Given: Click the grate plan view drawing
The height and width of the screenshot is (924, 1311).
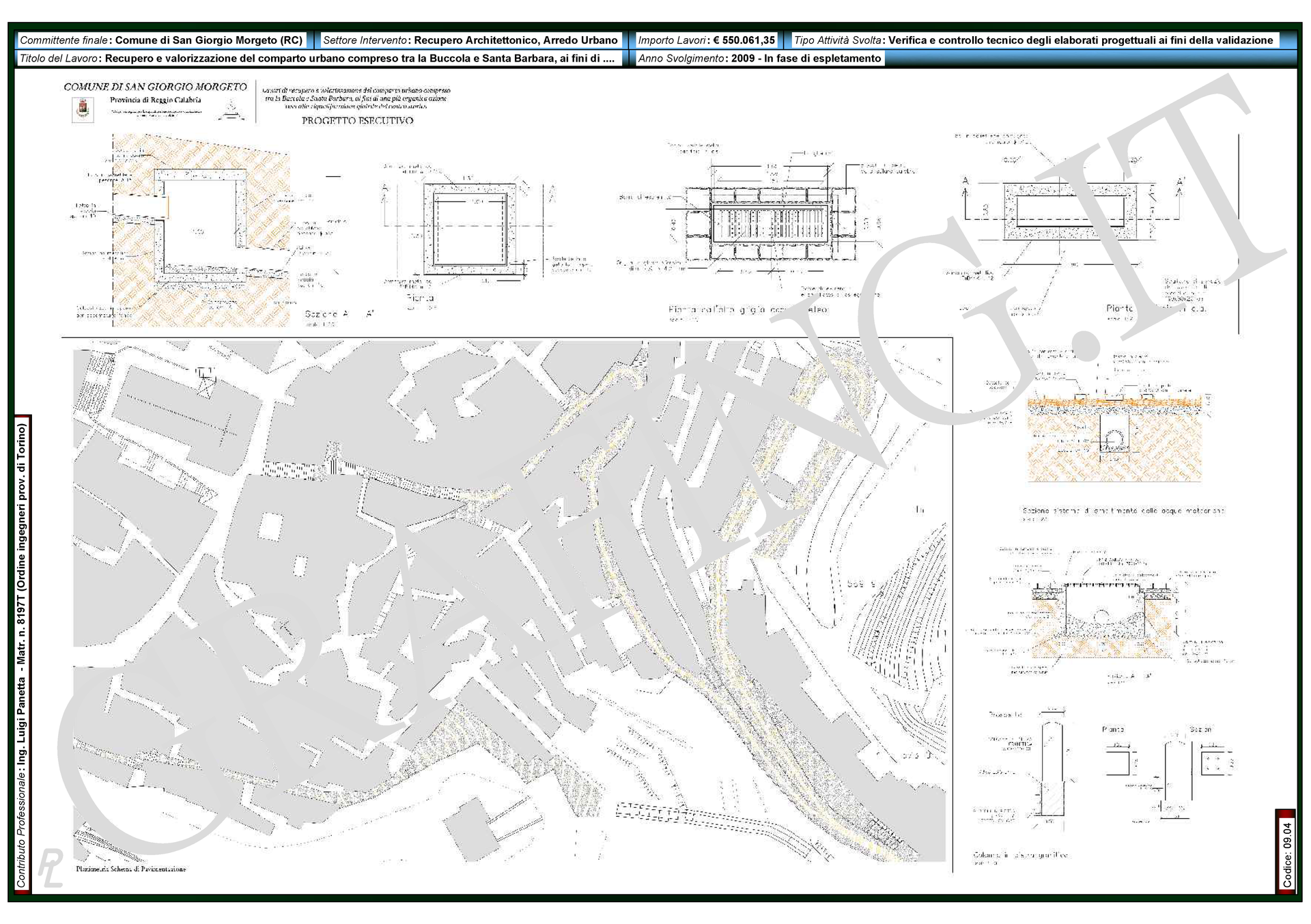Looking at the screenshot, I should click(771, 223).
